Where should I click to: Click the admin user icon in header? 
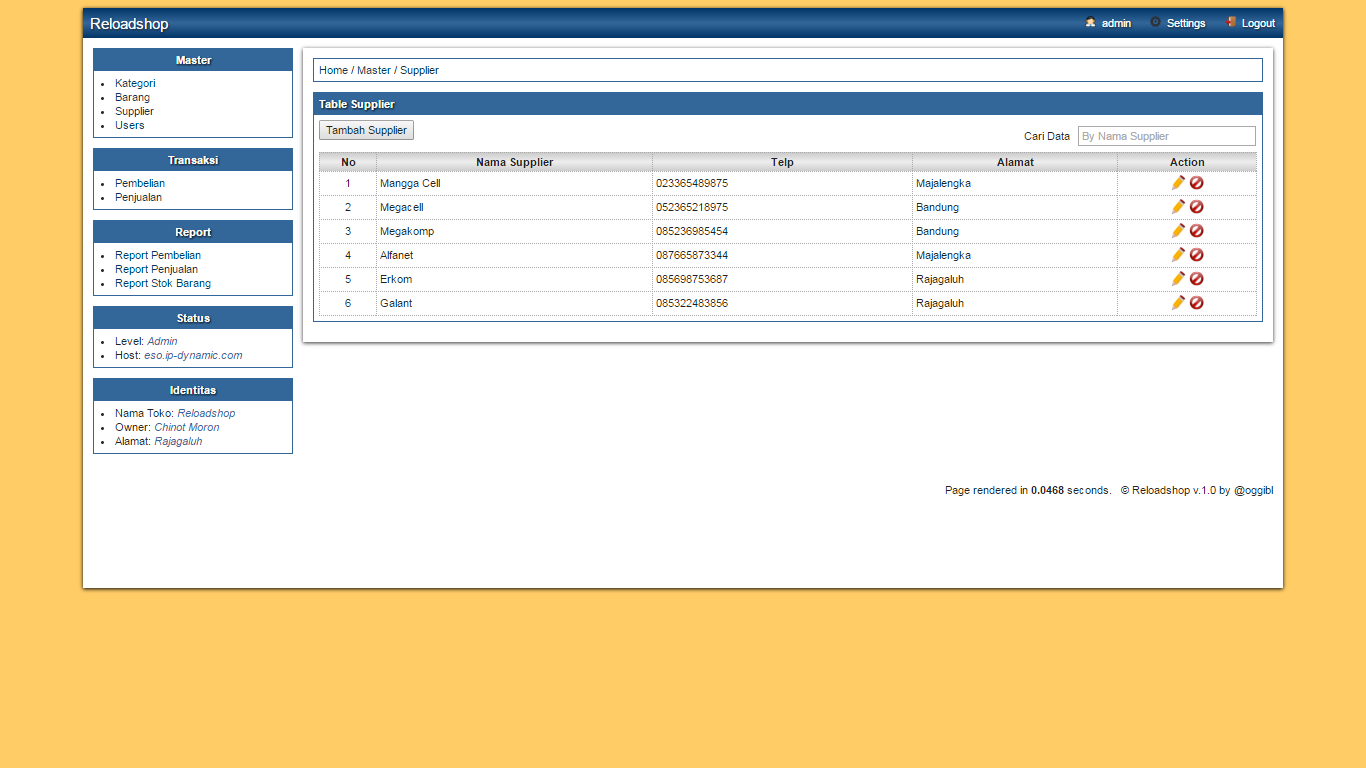click(x=1090, y=22)
